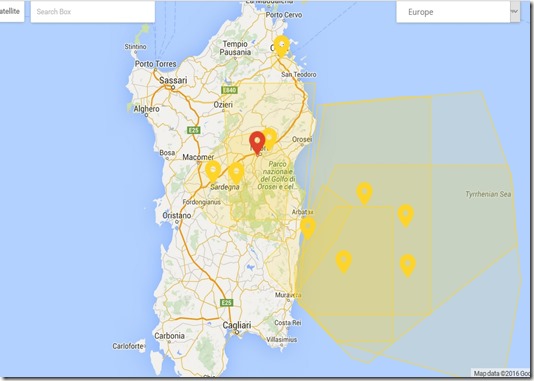Click the Ozieri town label
The image size is (534, 381).
tap(223, 105)
